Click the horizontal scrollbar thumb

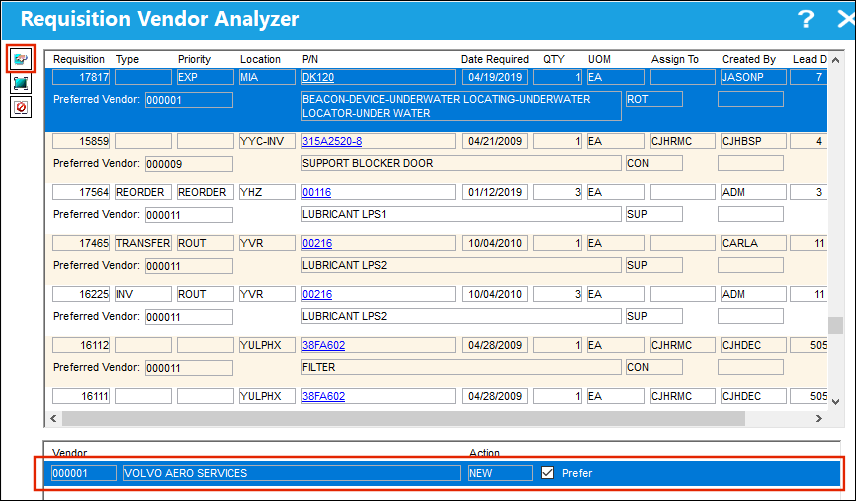point(403,419)
